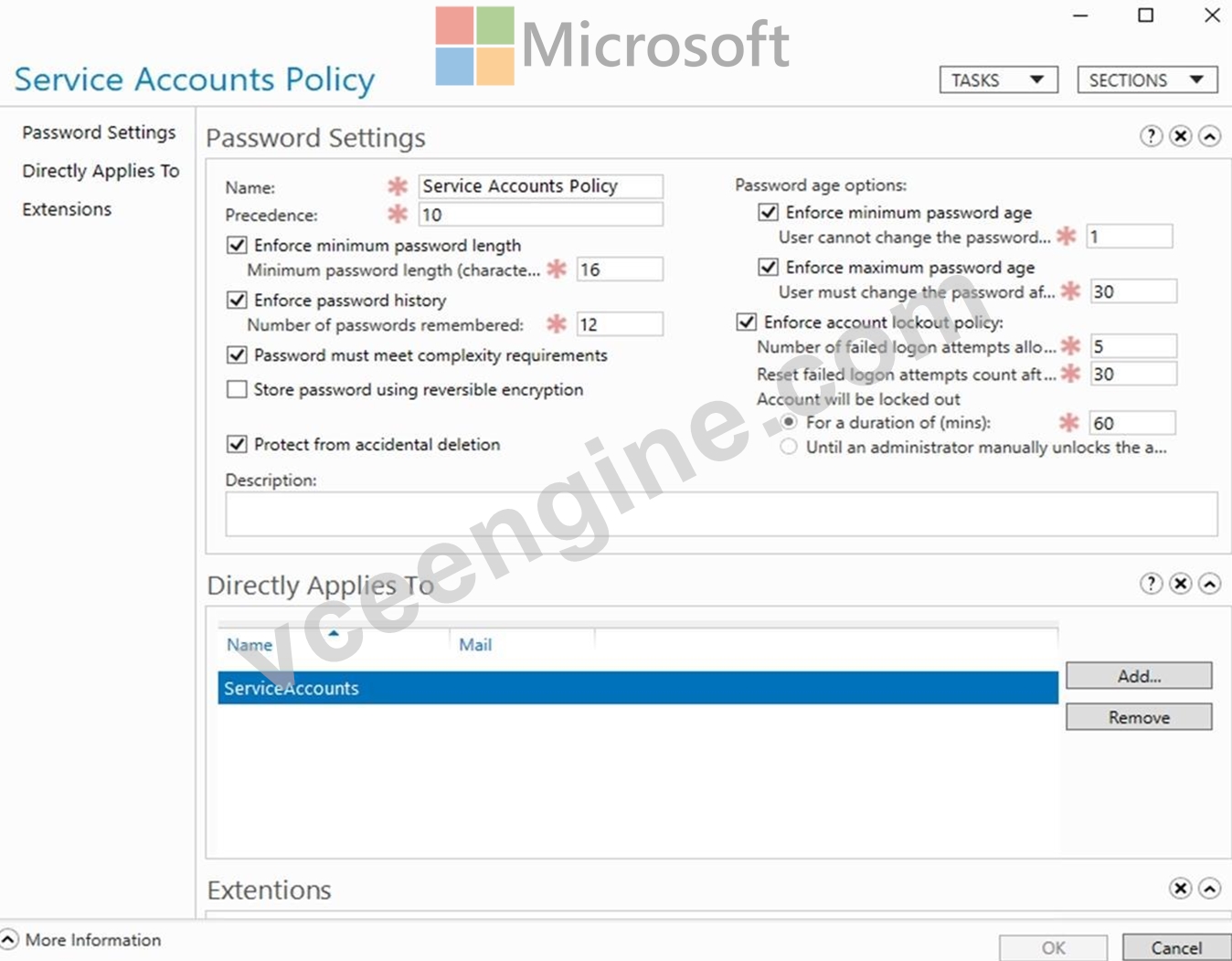Close the Password Settings section
This screenshot has width=1232, height=961.
(x=1181, y=136)
